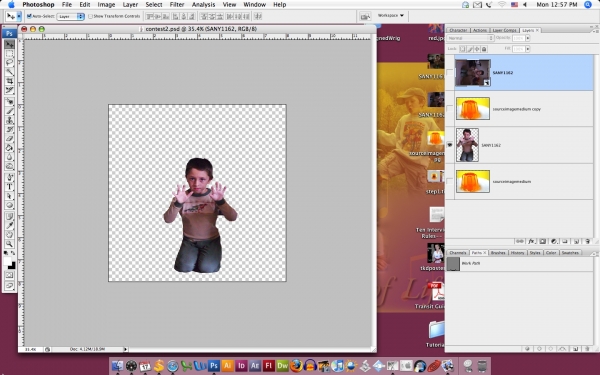Select the Notes tool
The image size is (600, 375).
(x=9, y=217)
